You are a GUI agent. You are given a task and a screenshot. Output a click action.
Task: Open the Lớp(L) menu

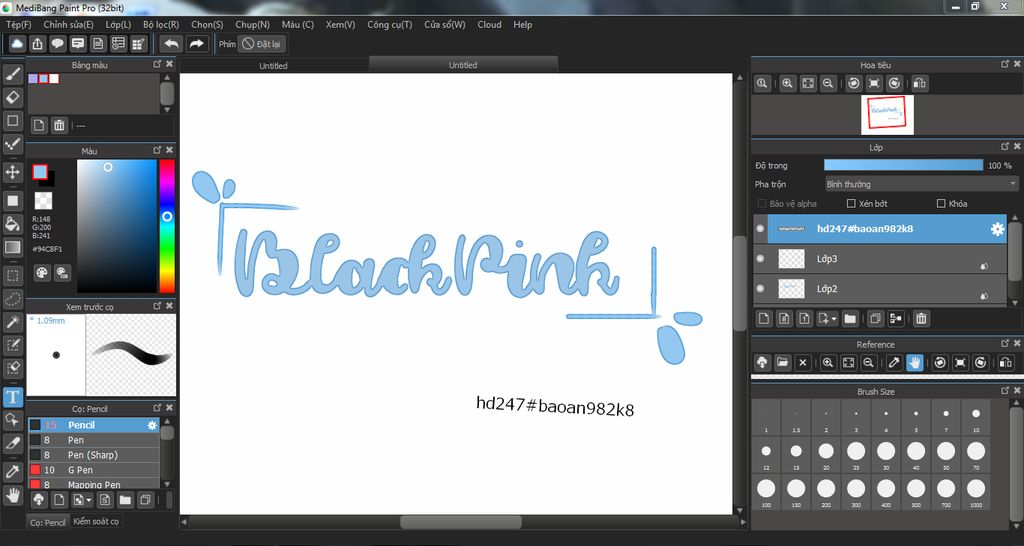click(118, 25)
